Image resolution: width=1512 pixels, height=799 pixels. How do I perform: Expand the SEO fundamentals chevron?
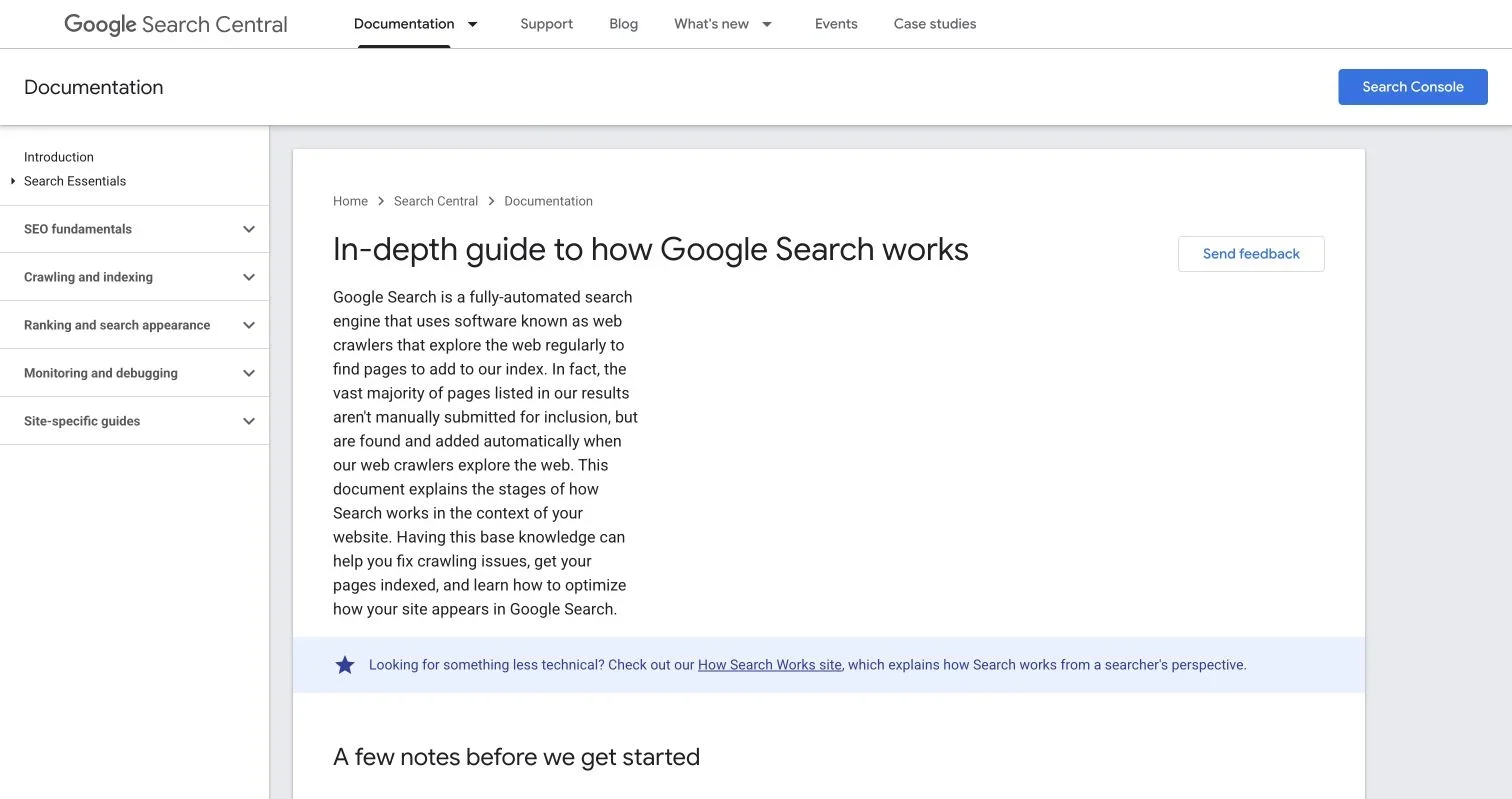coord(249,229)
